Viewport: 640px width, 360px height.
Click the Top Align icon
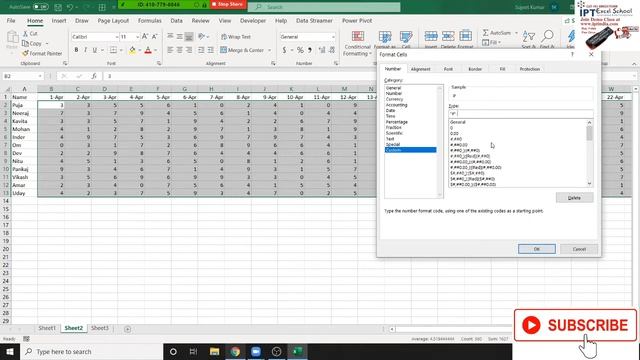170,37
